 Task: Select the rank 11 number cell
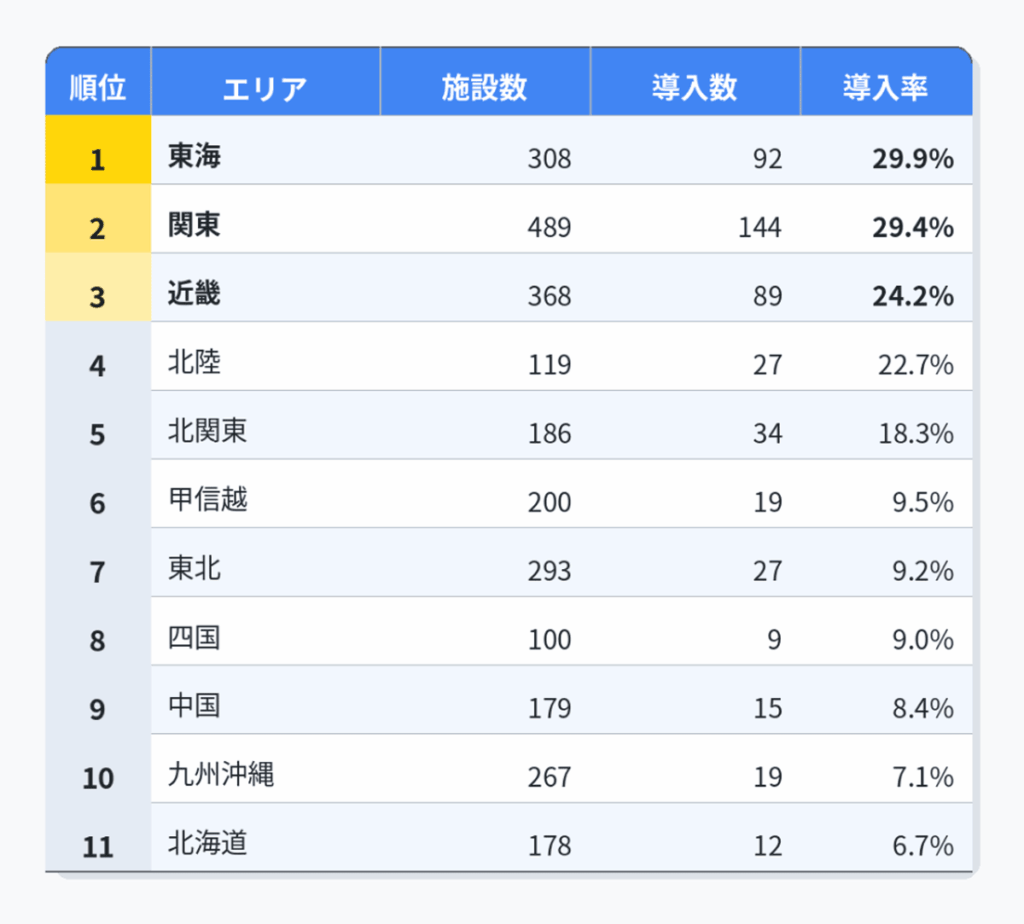tap(98, 847)
